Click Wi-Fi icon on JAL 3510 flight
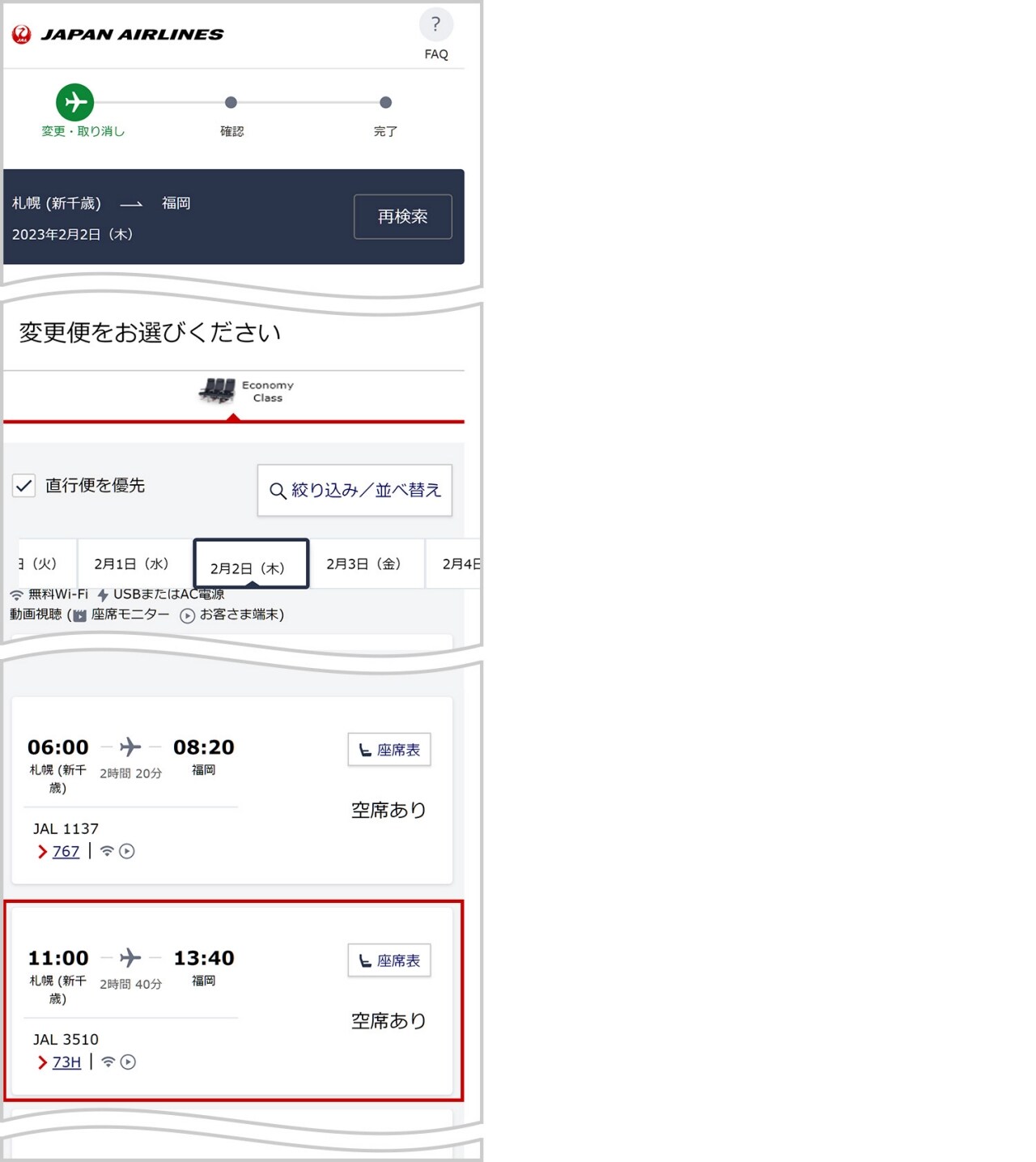1036x1162 pixels. click(x=108, y=1062)
